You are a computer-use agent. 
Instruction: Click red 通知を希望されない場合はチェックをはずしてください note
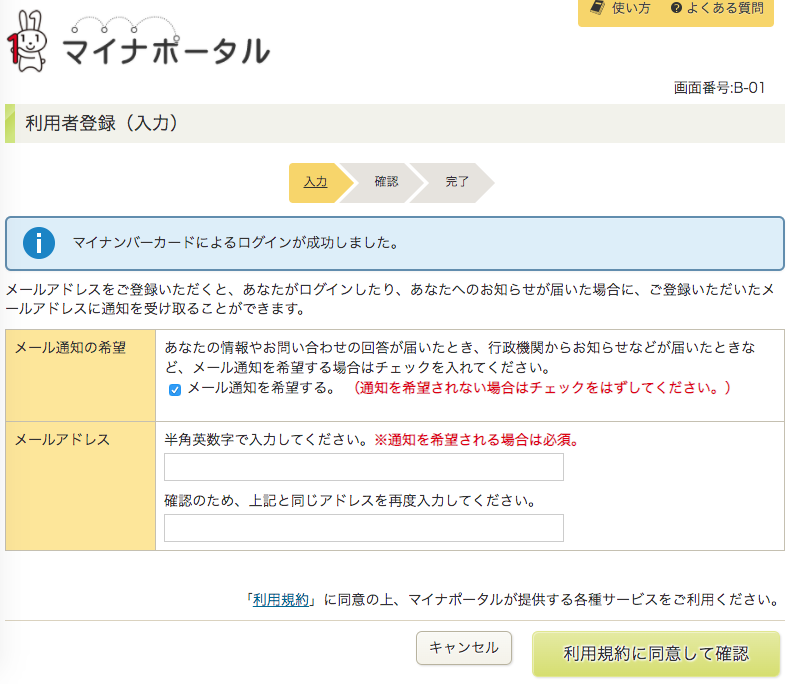[x=542, y=388]
